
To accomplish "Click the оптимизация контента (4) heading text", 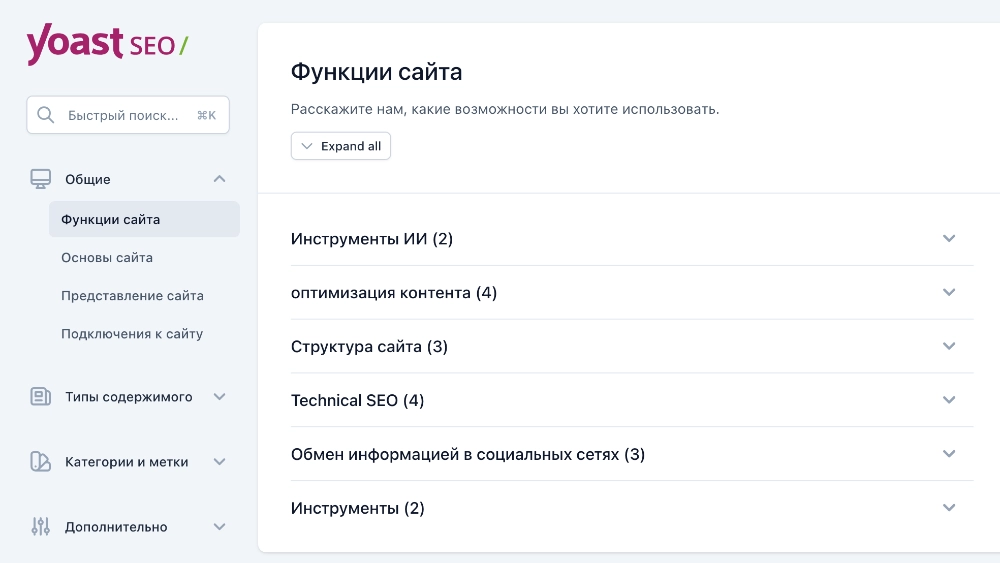I will (x=393, y=293).
